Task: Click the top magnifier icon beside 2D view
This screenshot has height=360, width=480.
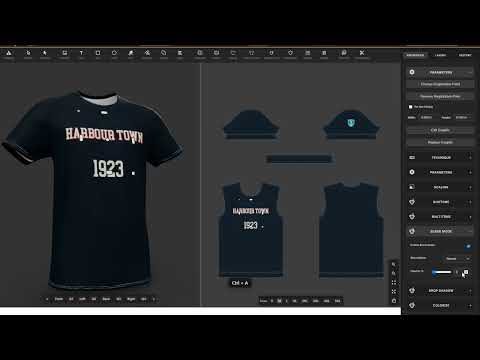Action: click(394, 264)
